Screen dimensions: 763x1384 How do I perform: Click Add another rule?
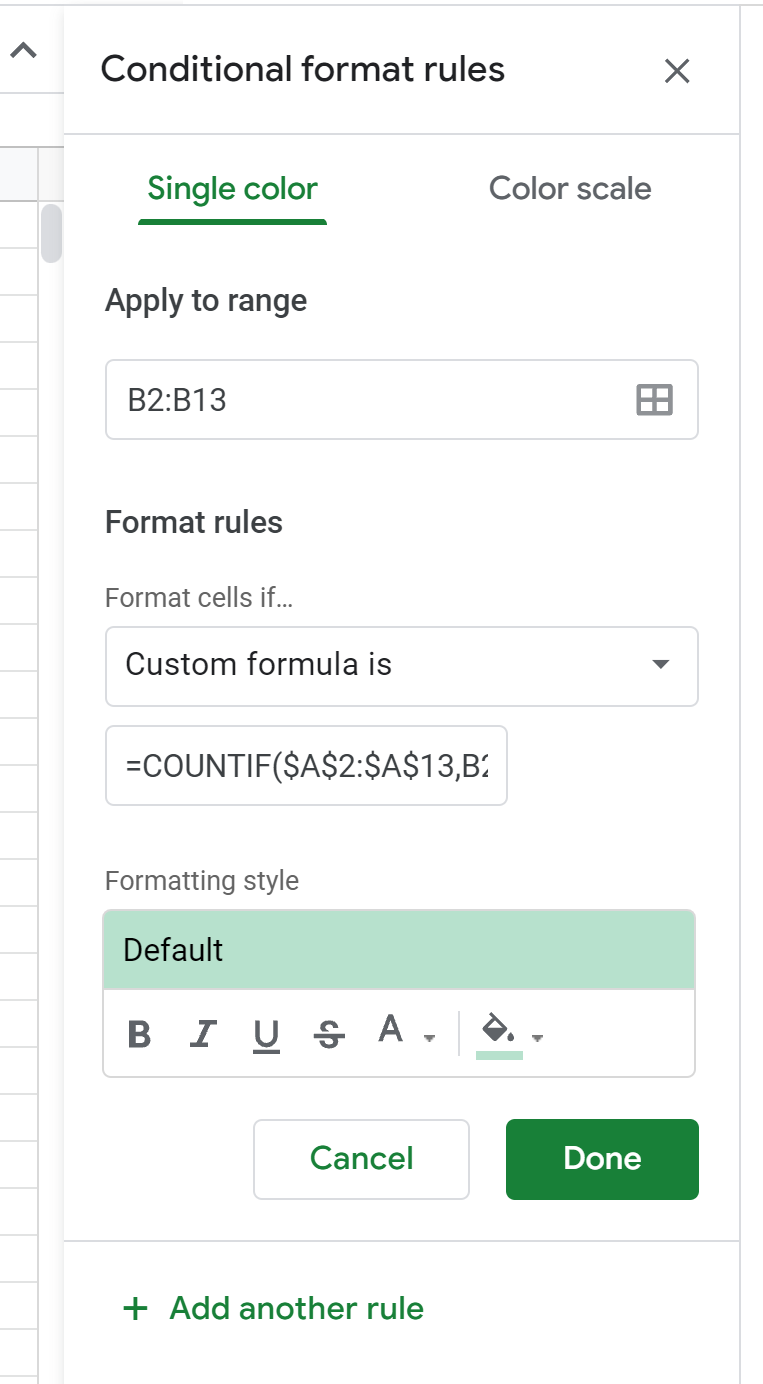(273, 1308)
